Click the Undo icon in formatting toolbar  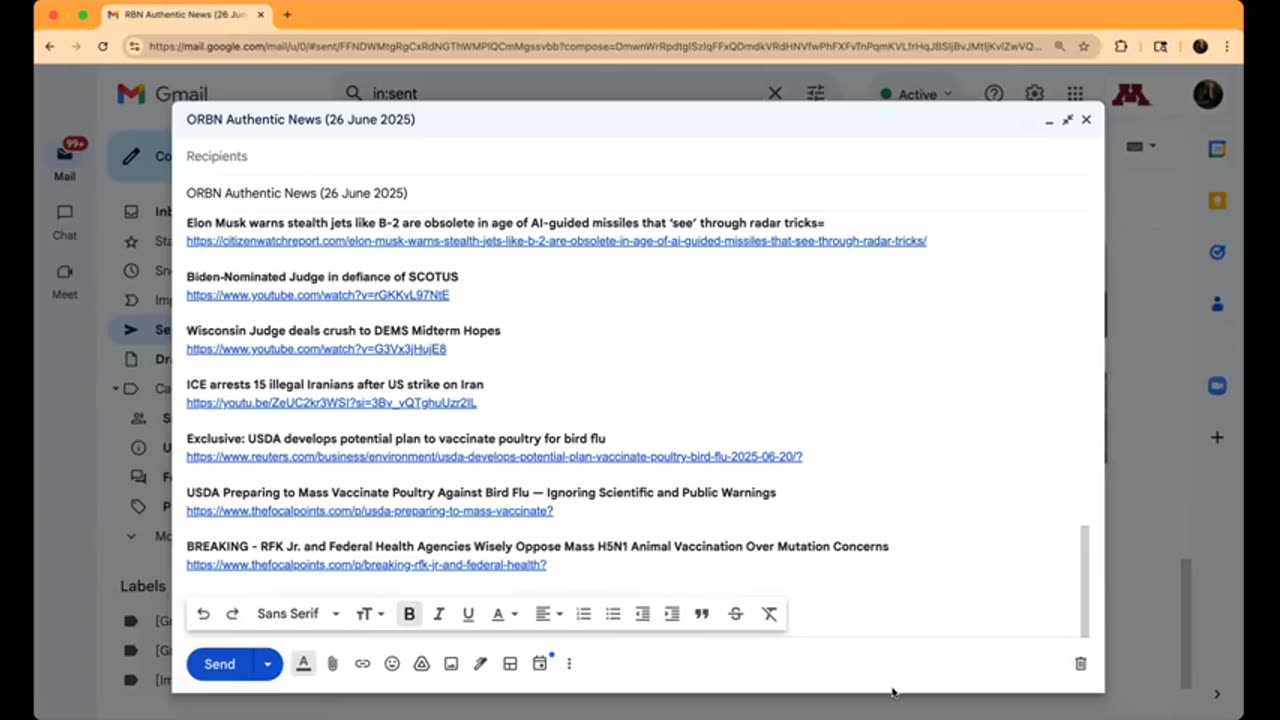pos(203,614)
